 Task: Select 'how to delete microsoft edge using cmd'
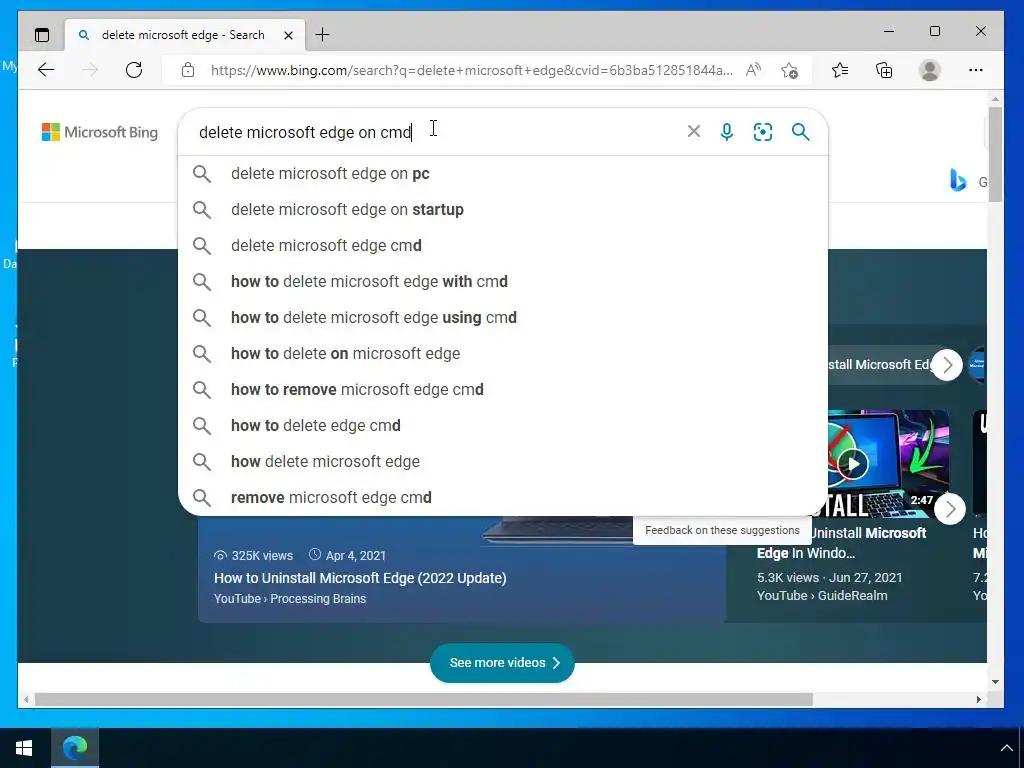(503, 317)
